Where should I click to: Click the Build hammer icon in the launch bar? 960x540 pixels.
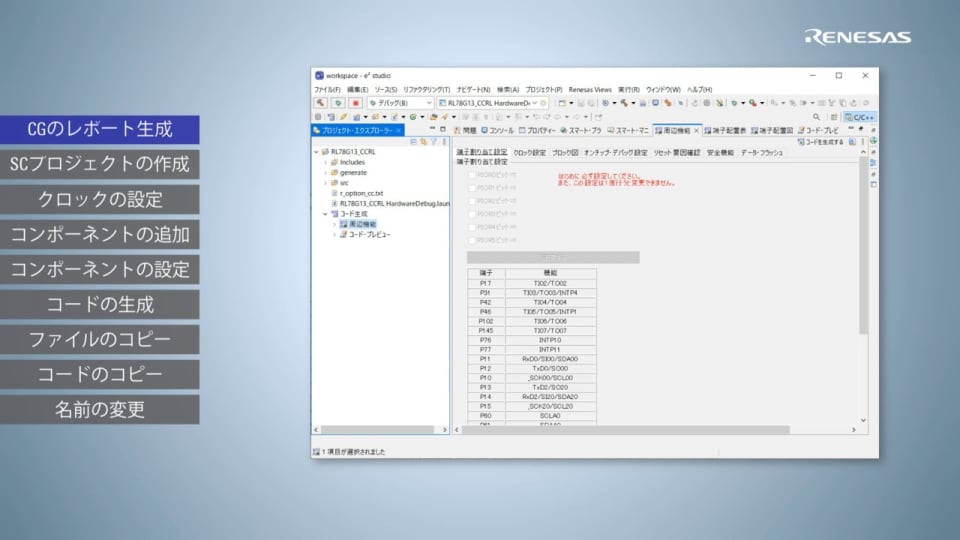click(x=320, y=103)
